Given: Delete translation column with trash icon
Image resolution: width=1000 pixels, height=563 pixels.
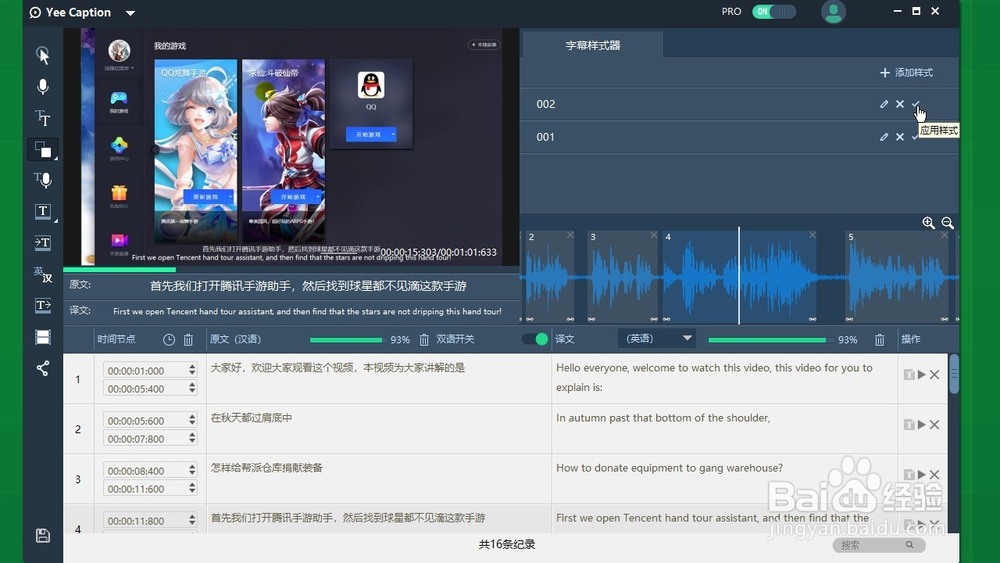Looking at the screenshot, I should (x=879, y=340).
